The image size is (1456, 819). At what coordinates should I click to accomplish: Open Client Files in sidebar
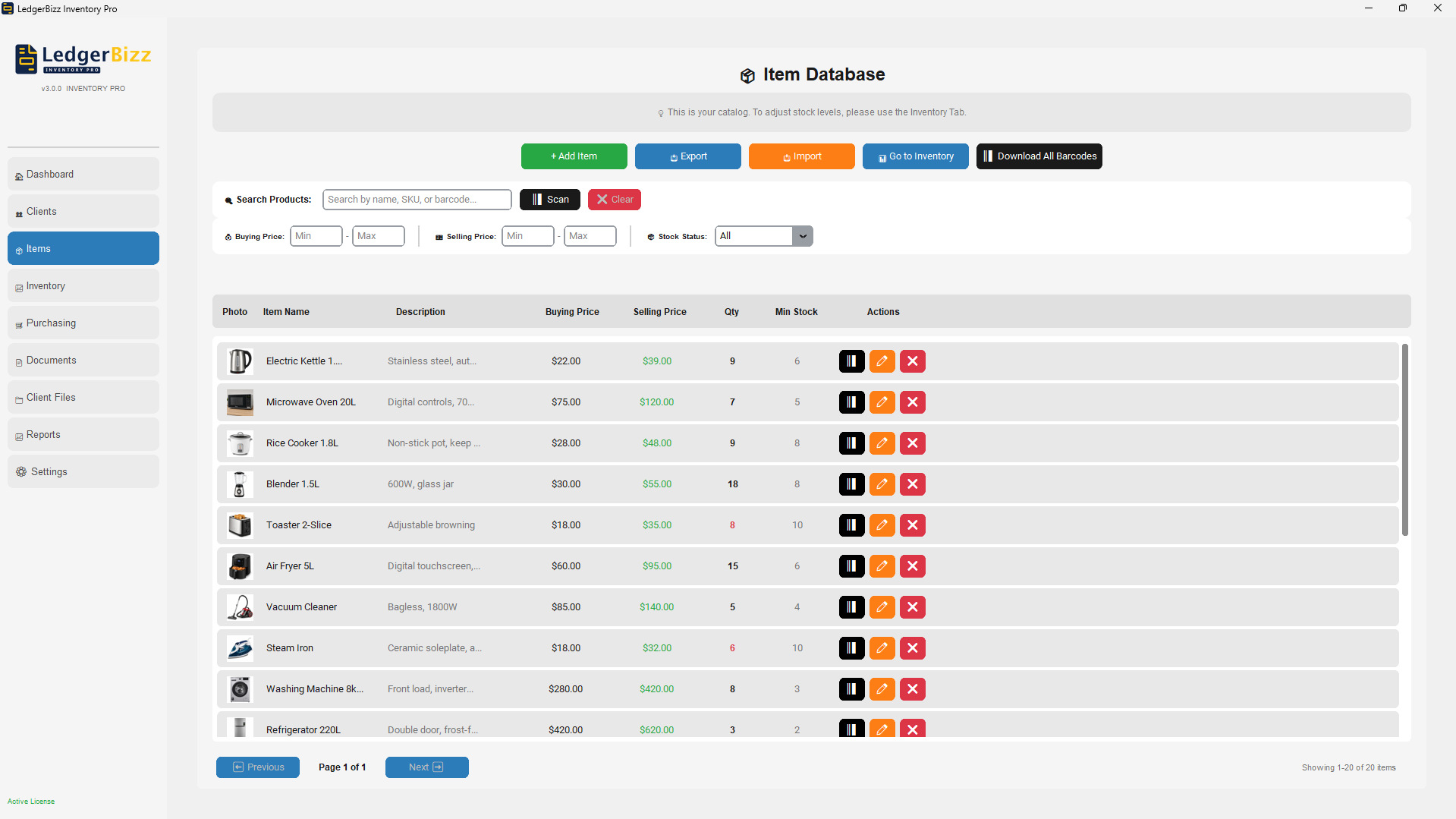83,398
